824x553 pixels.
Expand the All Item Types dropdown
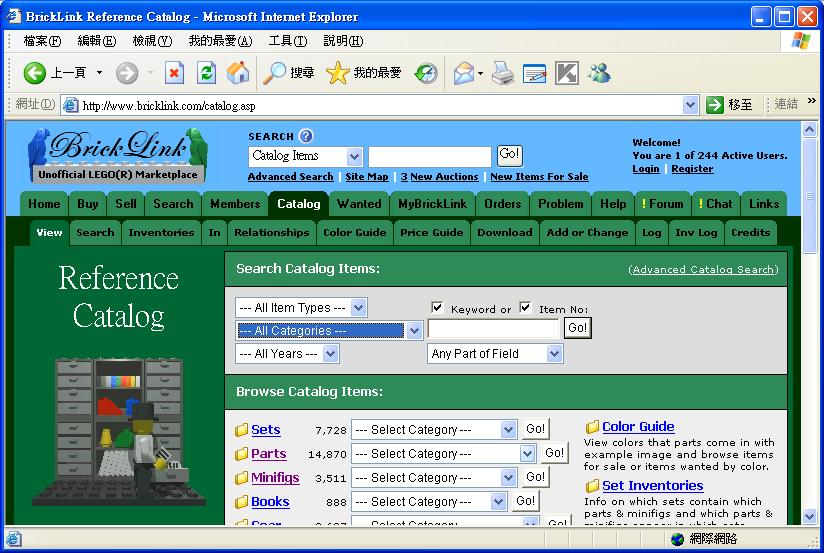coord(359,308)
